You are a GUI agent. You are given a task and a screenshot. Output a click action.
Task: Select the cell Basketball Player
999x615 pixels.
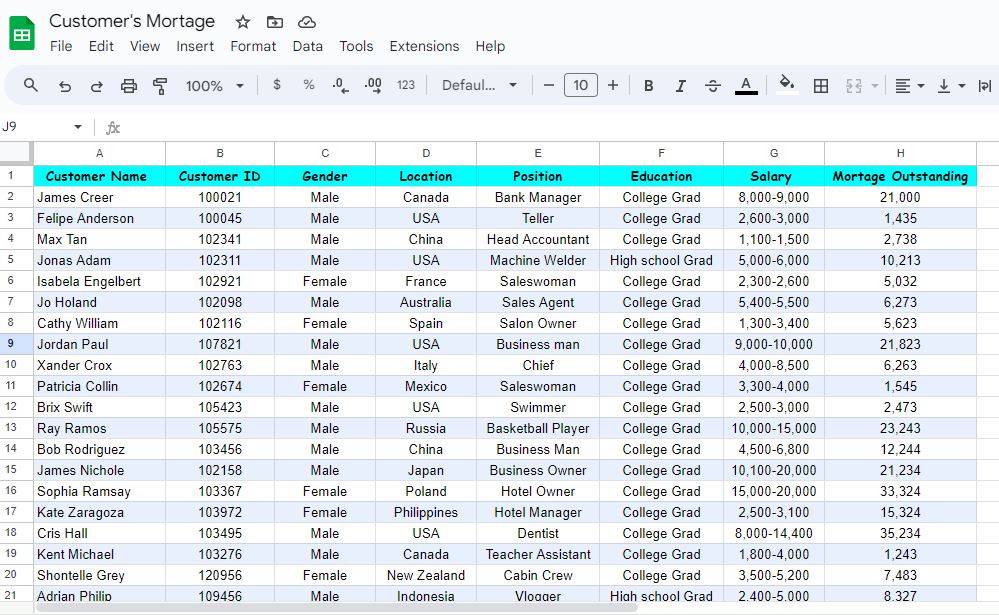[x=538, y=429]
